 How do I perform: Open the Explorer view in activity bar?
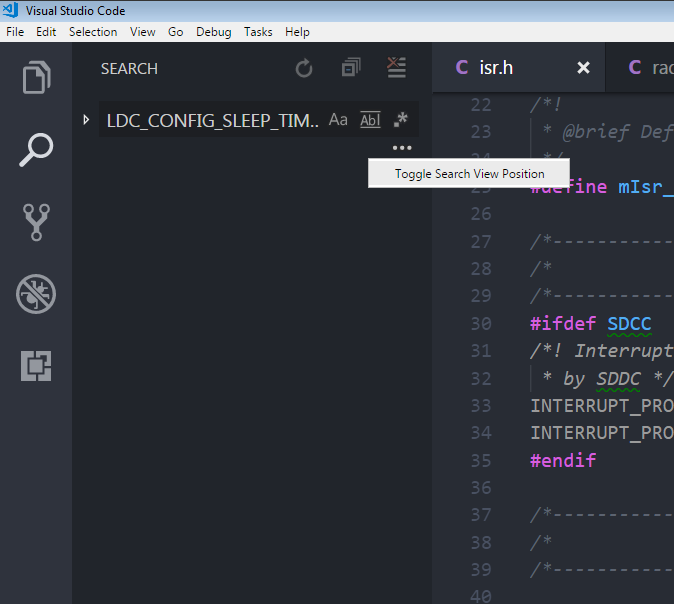coord(36,78)
